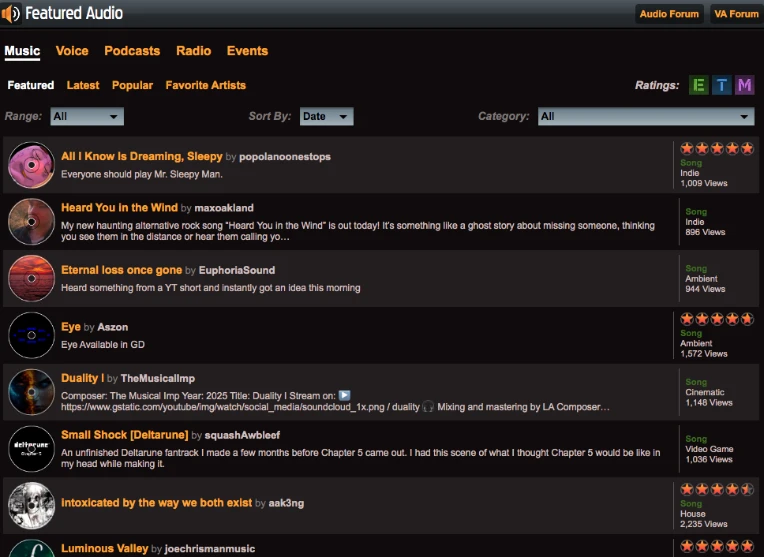Visit artist EuphoriaSound profile
The image size is (764, 557).
point(237,270)
